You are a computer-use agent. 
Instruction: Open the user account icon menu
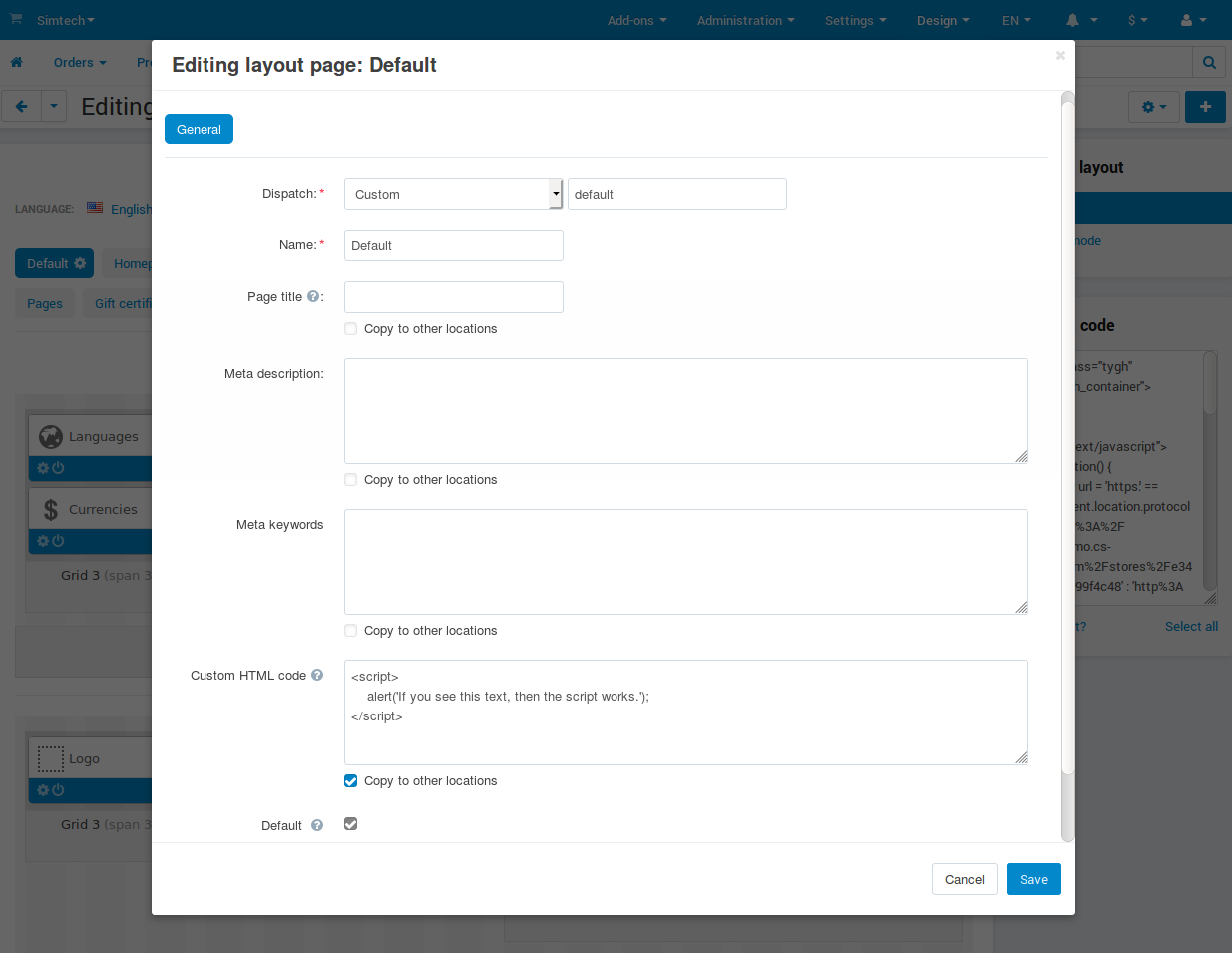(x=1193, y=20)
